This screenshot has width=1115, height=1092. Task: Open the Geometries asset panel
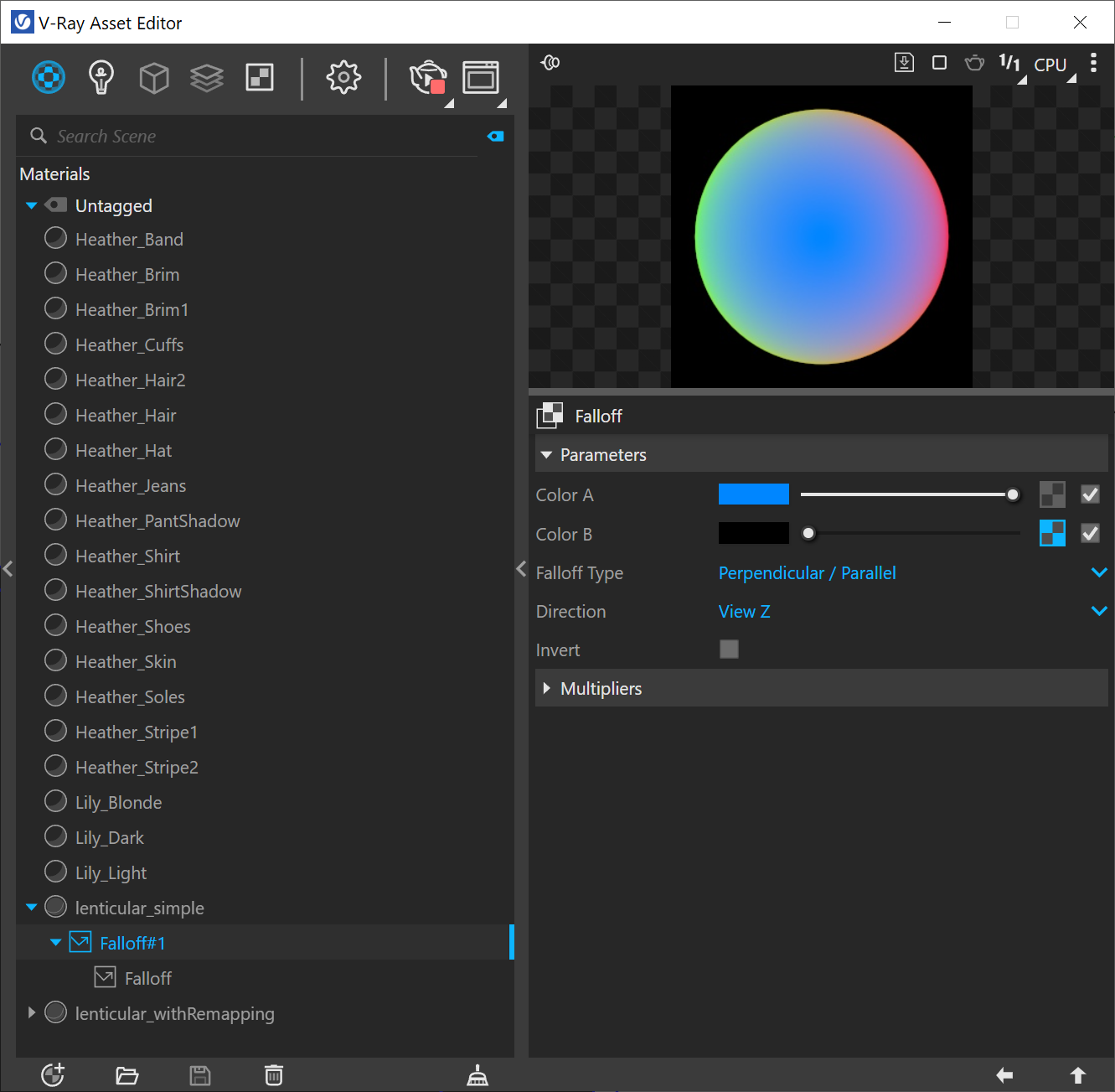[153, 76]
